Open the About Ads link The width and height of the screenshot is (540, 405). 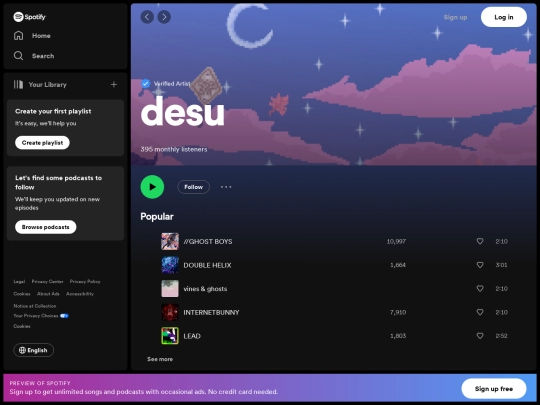pyautogui.click(x=48, y=294)
